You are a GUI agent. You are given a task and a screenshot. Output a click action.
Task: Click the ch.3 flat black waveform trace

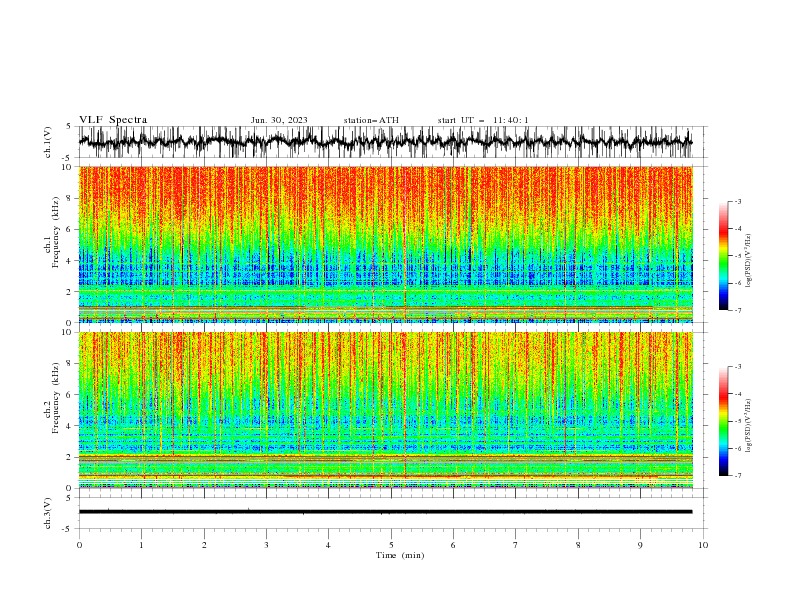(385, 512)
